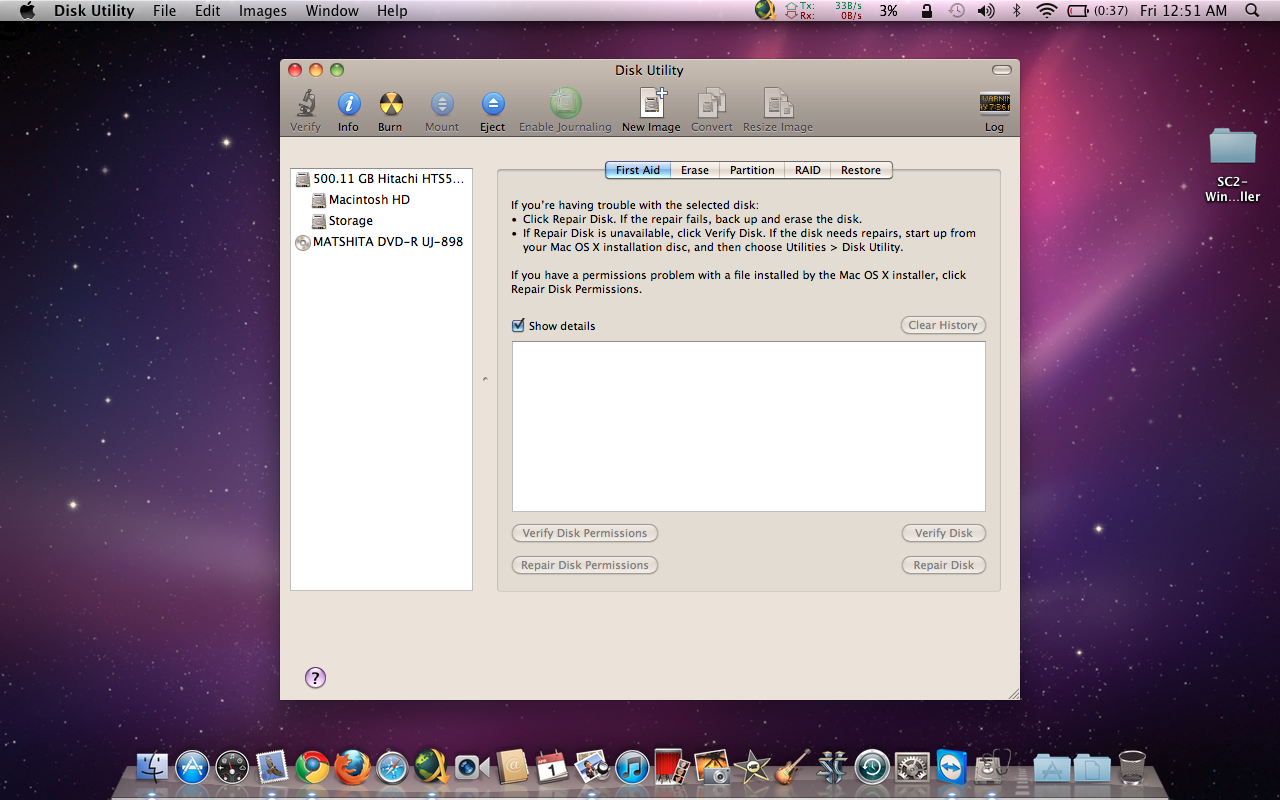The width and height of the screenshot is (1280, 800).
Task: Launch the App Store from the Dock
Action: coord(192,767)
